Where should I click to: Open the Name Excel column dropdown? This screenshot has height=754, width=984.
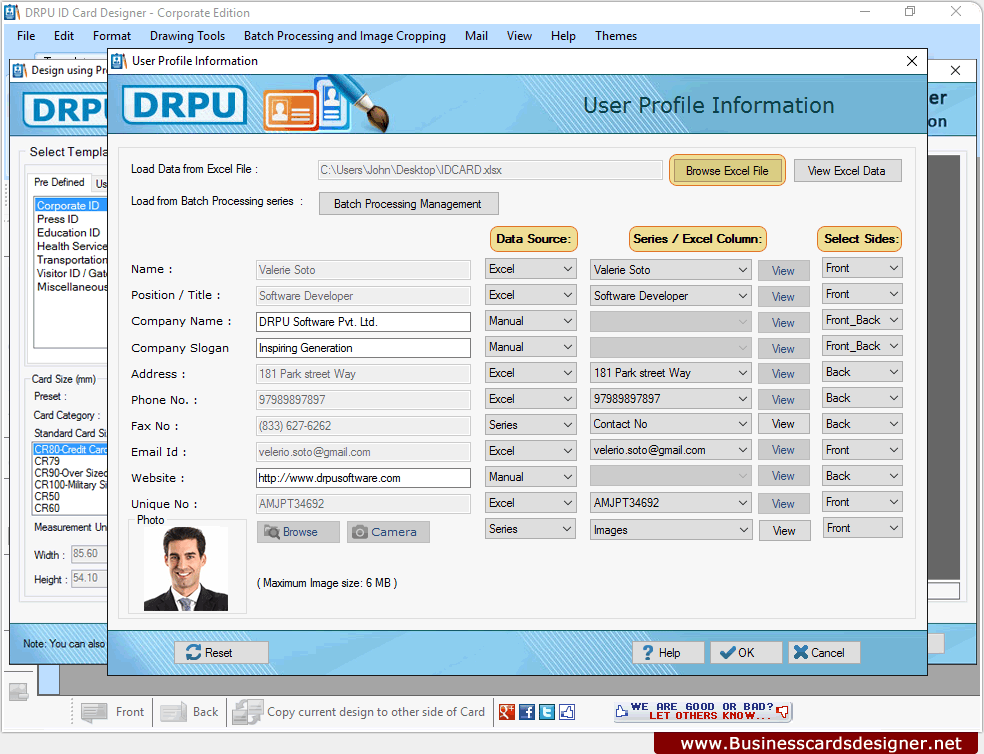(x=670, y=270)
